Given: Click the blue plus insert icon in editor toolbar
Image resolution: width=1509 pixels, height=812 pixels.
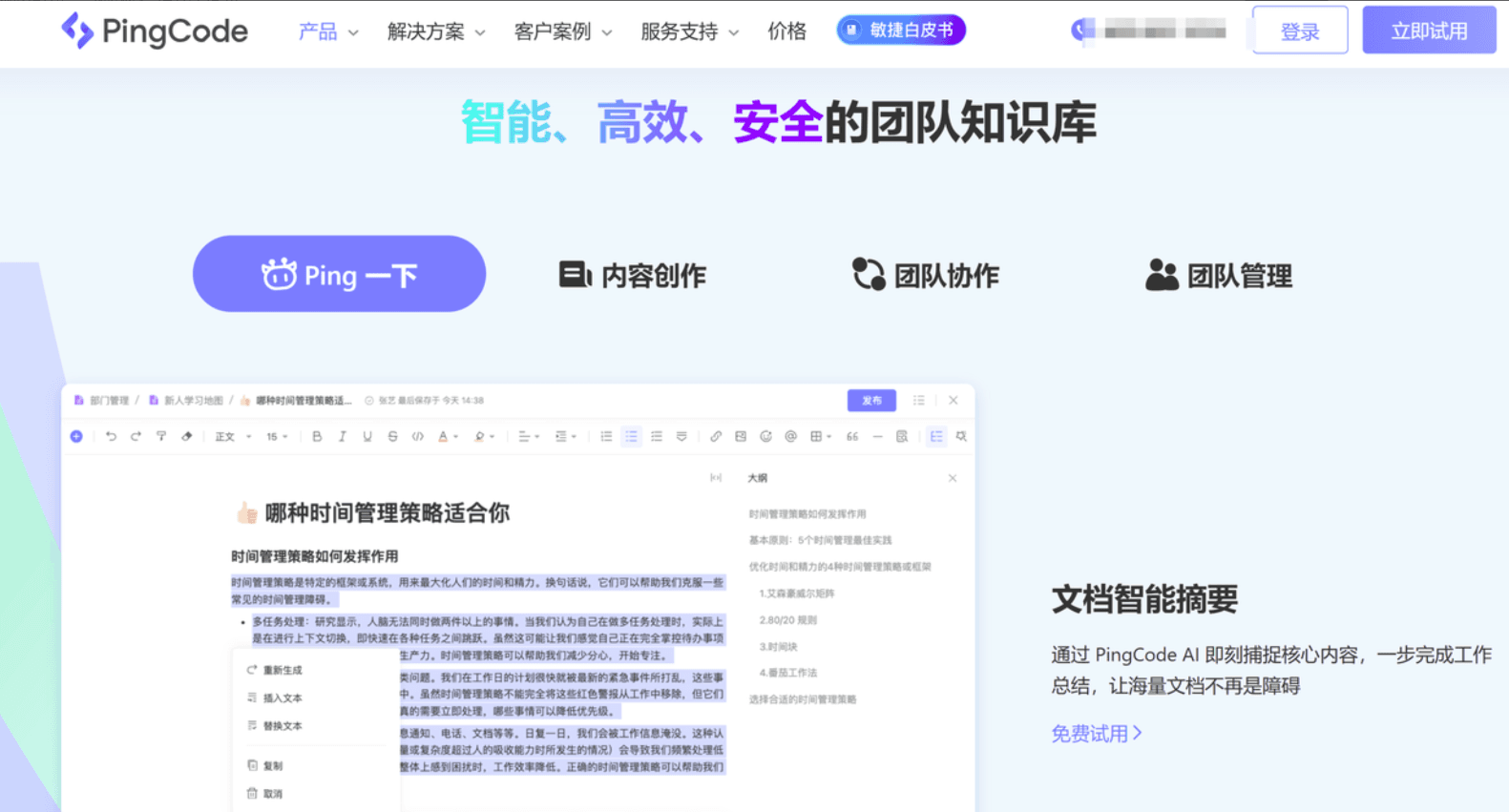Looking at the screenshot, I should (x=76, y=437).
